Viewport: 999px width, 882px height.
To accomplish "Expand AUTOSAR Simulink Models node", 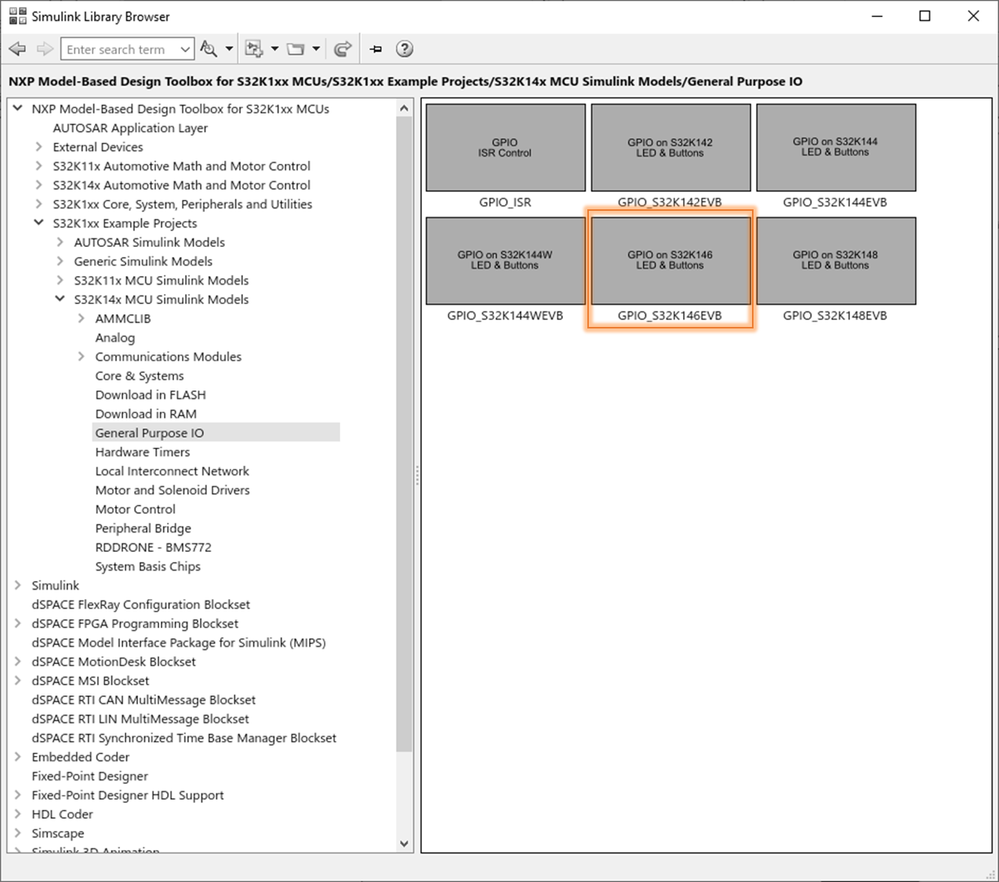I will point(60,242).
